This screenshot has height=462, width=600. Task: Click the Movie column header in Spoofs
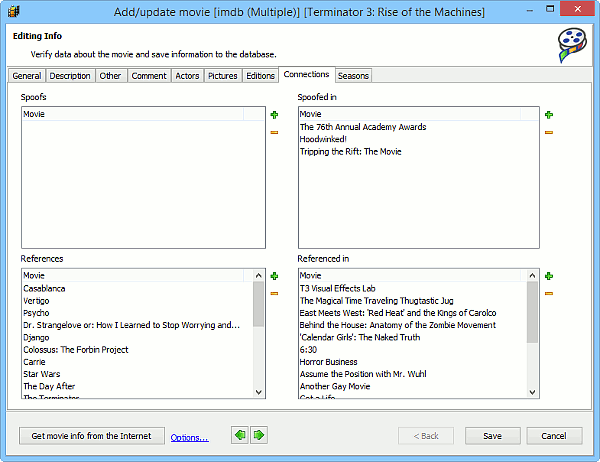pos(133,114)
